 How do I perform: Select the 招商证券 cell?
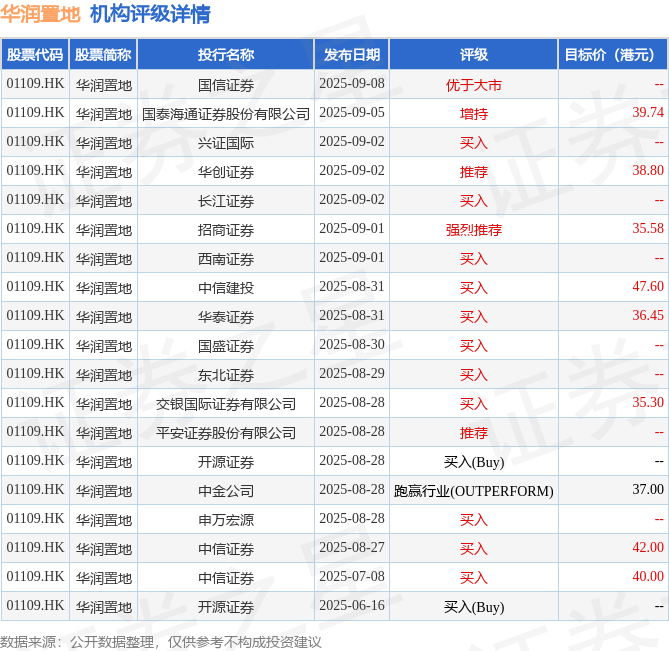(226, 230)
